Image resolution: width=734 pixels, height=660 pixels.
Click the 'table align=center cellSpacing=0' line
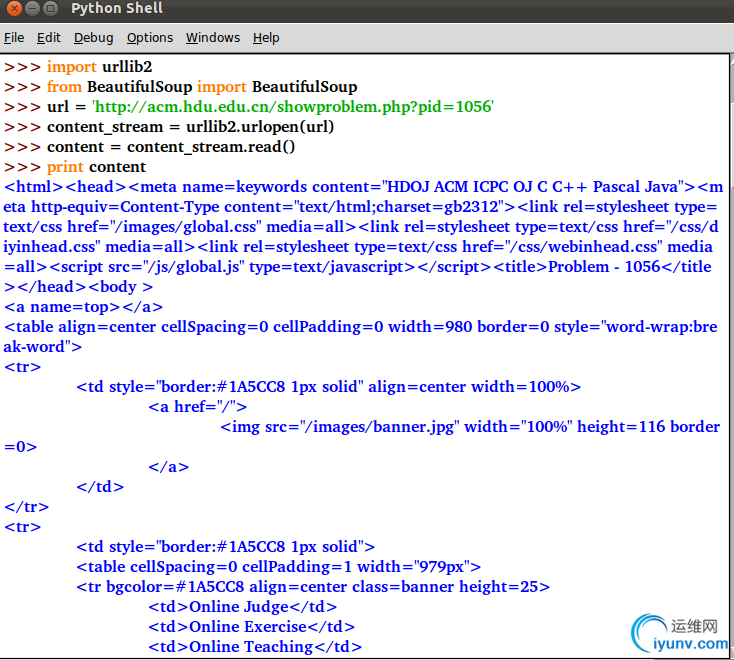pyautogui.click(x=360, y=327)
